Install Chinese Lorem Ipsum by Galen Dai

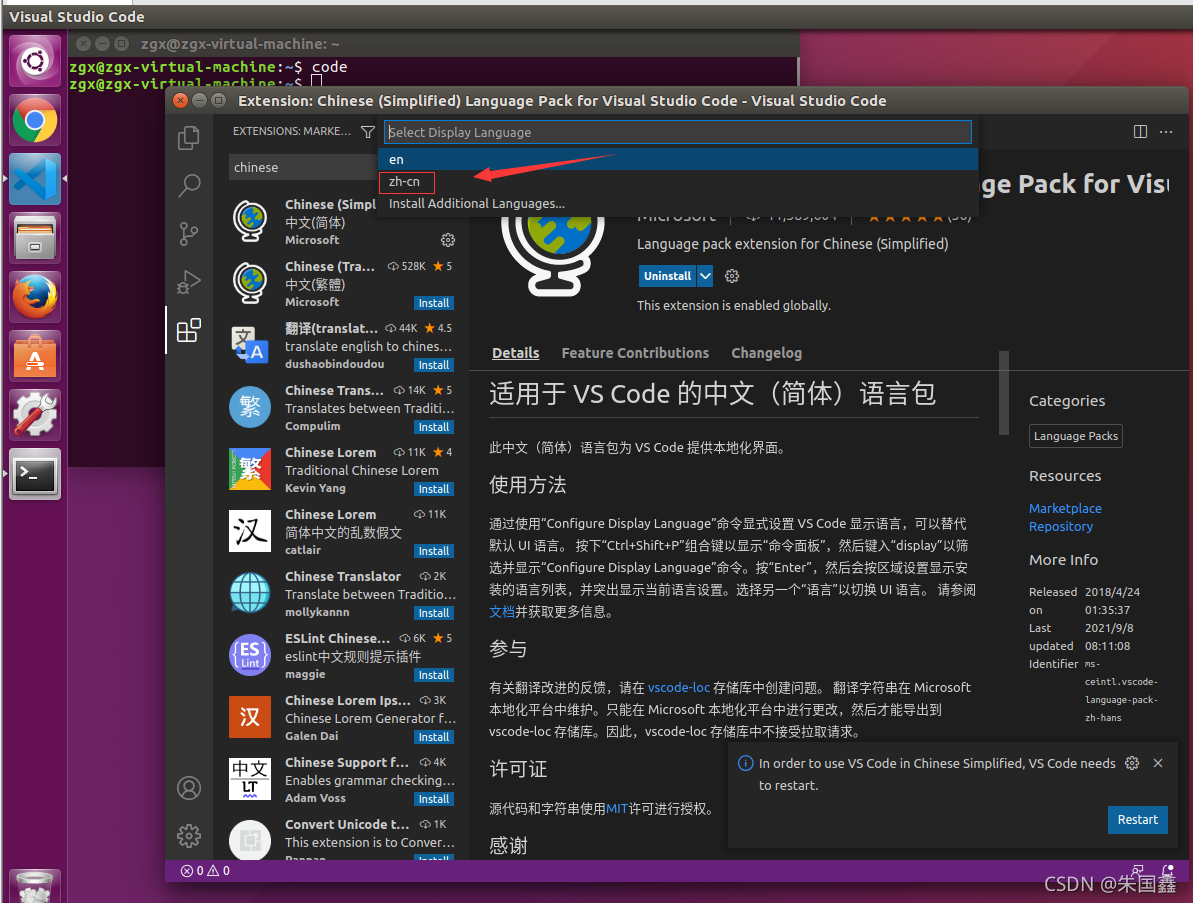point(434,737)
